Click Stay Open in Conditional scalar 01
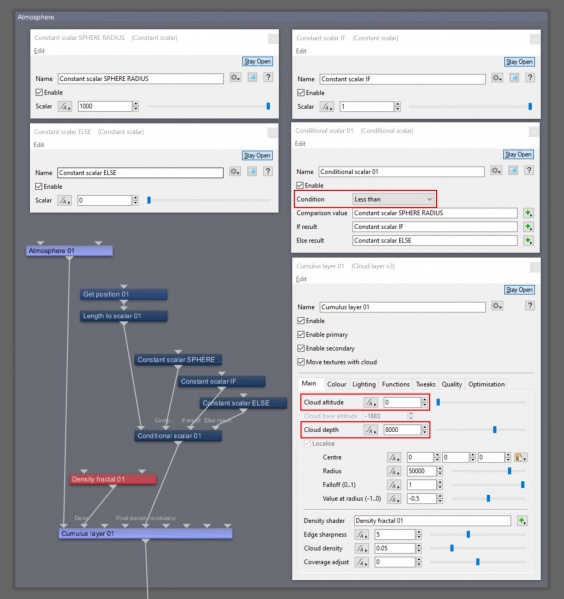Viewport: 564px width, 599px height. click(x=519, y=154)
